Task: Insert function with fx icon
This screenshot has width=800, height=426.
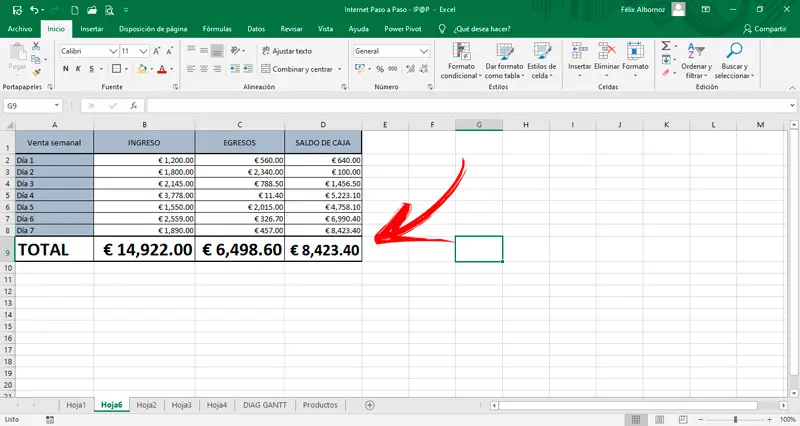Action: pos(134,106)
